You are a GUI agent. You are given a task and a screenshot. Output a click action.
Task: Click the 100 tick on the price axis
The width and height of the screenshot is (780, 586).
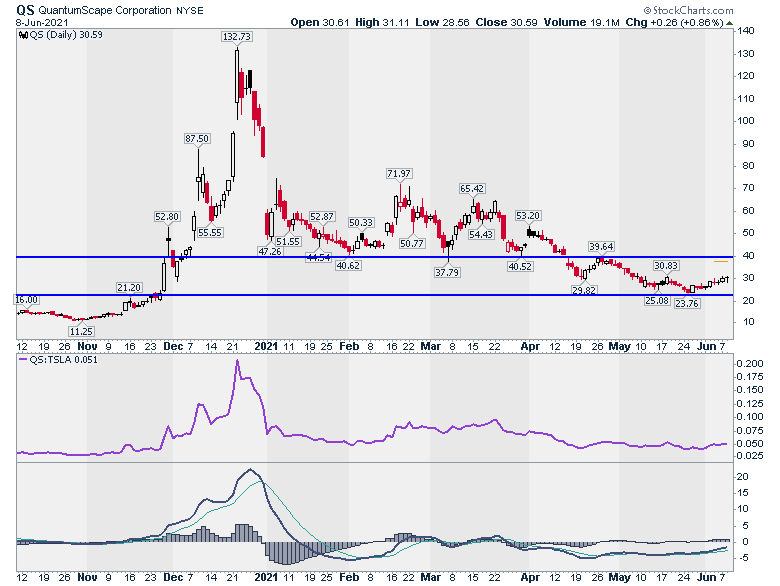(x=746, y=121)
